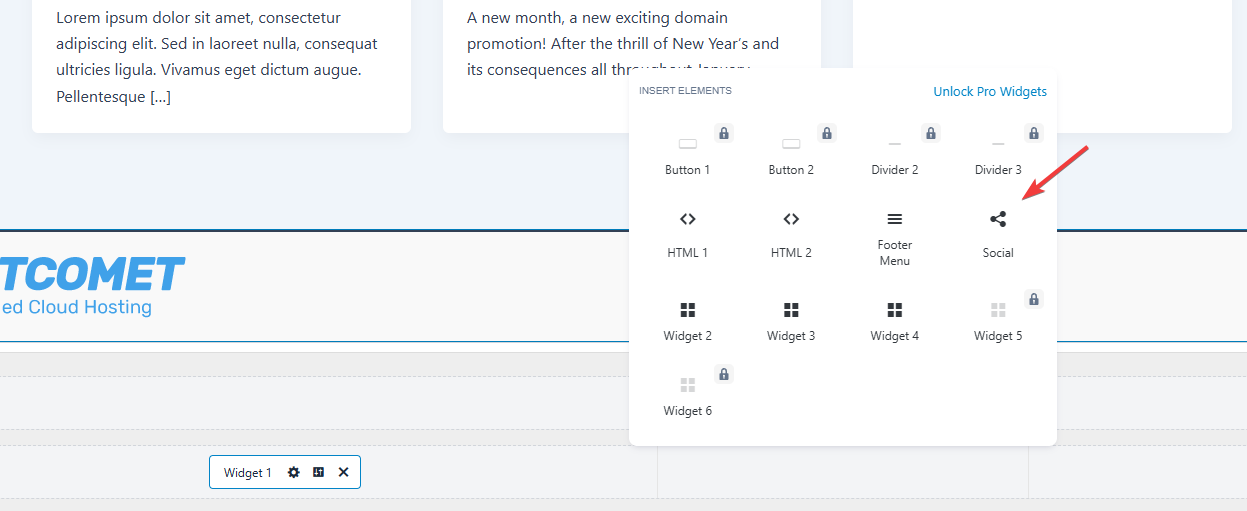This screenshot has height=511, width=1247.
Task: Click the lock badge above Button 1
Action: [724, 133]
